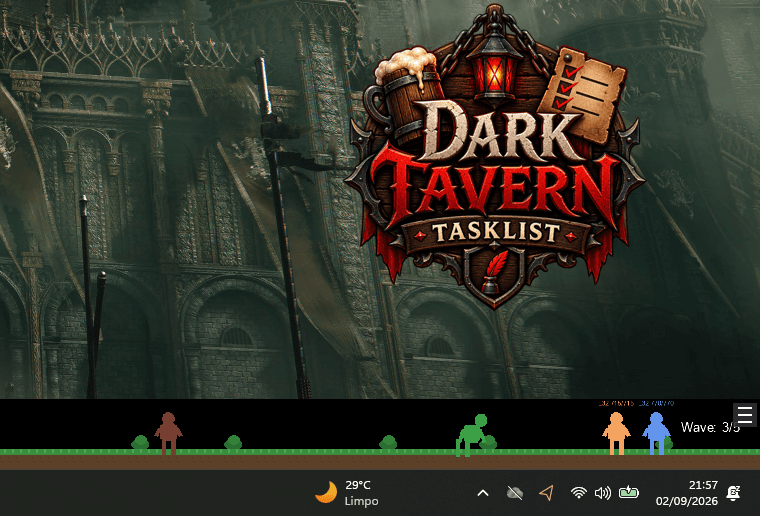Click the crossed-out cloud sync tray icon
Viewport: 760px width, 516px height.
[x=515, y=493]
